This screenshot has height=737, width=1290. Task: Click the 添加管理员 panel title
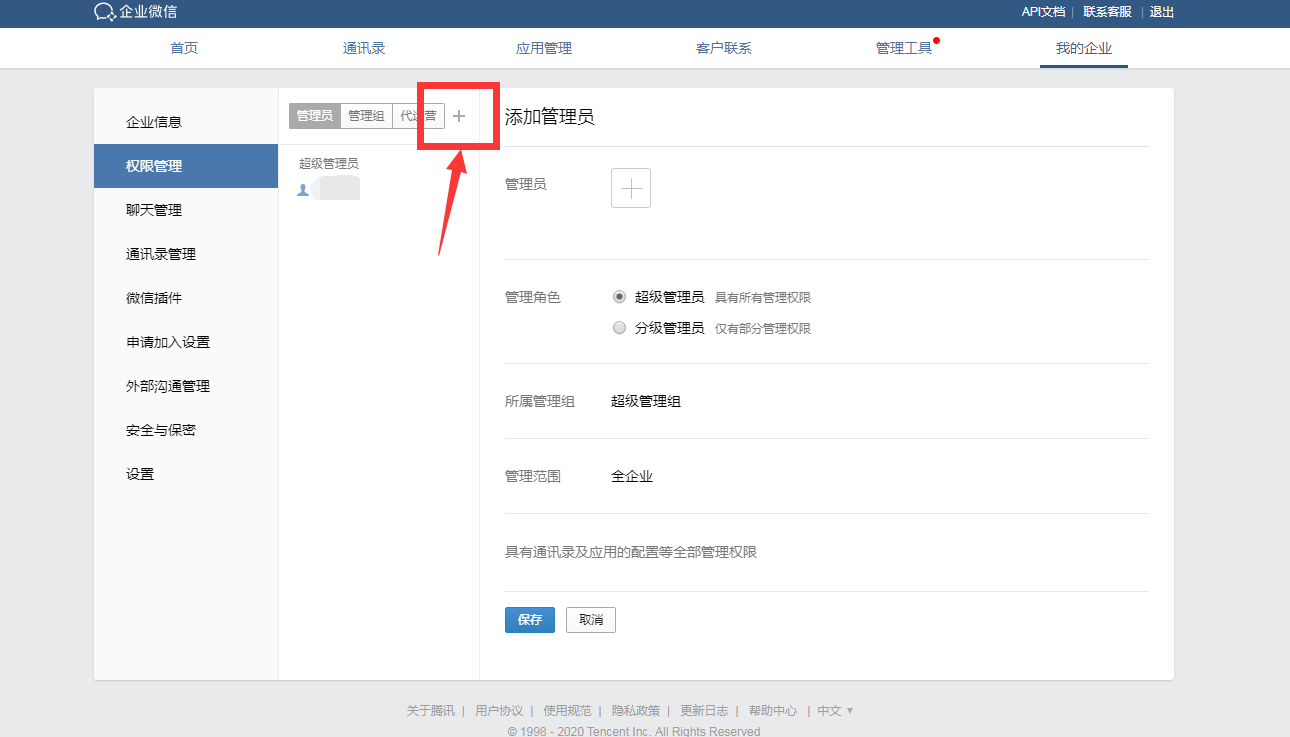pyautogui.click(x=549, y=117)
